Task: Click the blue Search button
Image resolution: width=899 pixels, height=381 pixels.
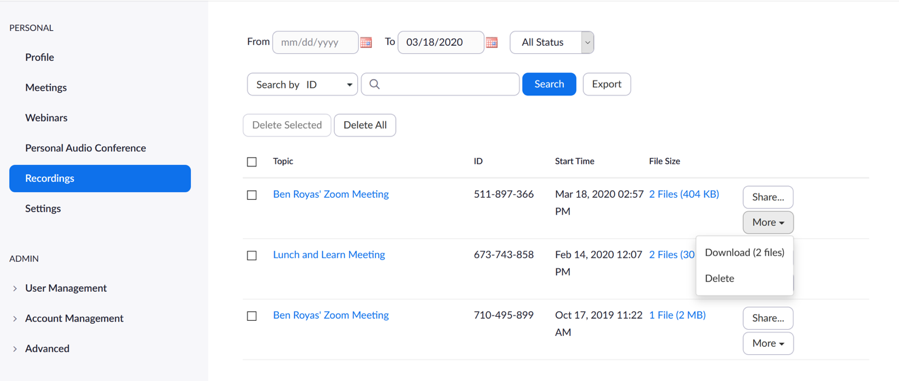Action: 549,84
